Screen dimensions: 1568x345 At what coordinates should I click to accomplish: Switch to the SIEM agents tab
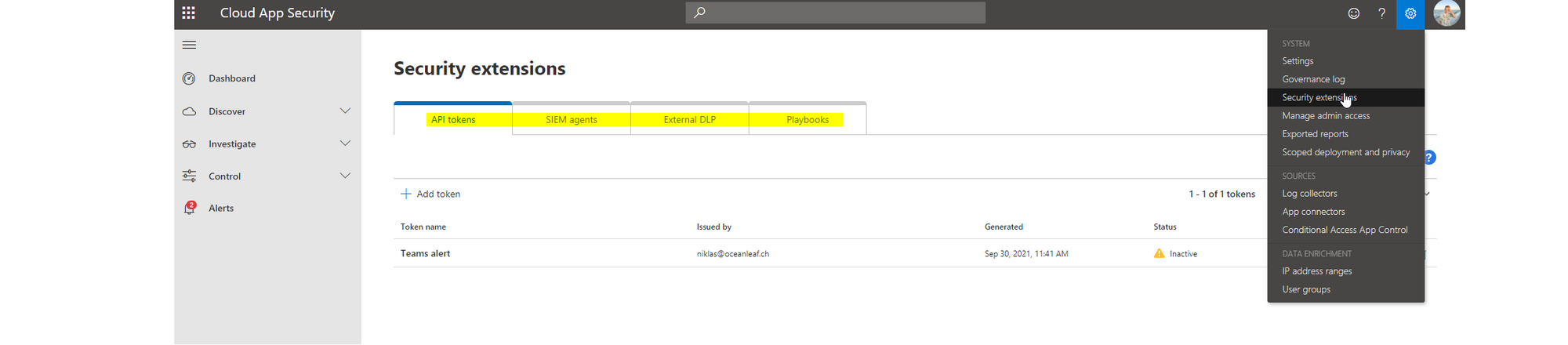pyautogui.click(x=572, y=119)
